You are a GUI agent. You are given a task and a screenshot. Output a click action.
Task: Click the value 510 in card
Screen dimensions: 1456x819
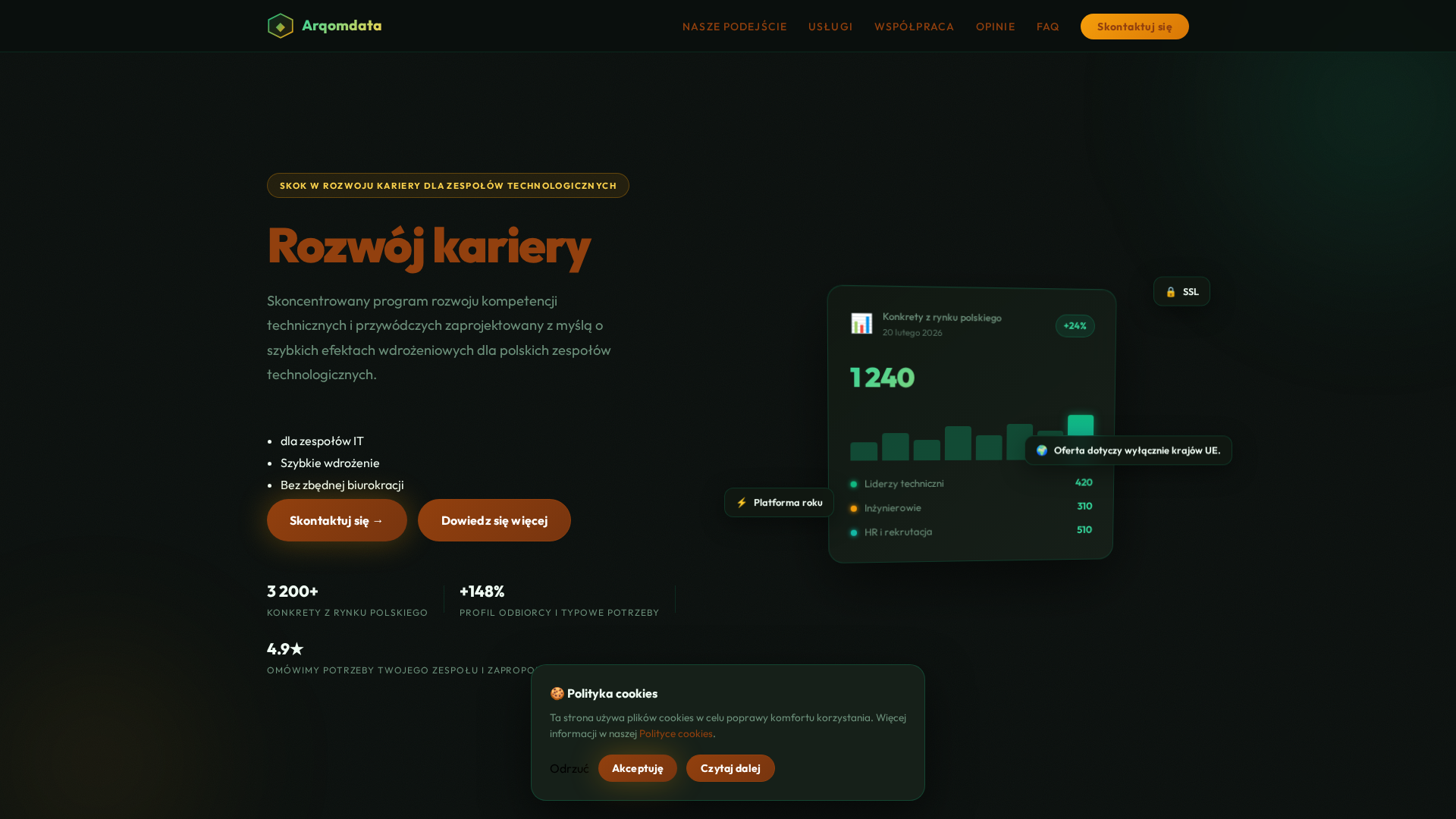[x=1084, y=529]
